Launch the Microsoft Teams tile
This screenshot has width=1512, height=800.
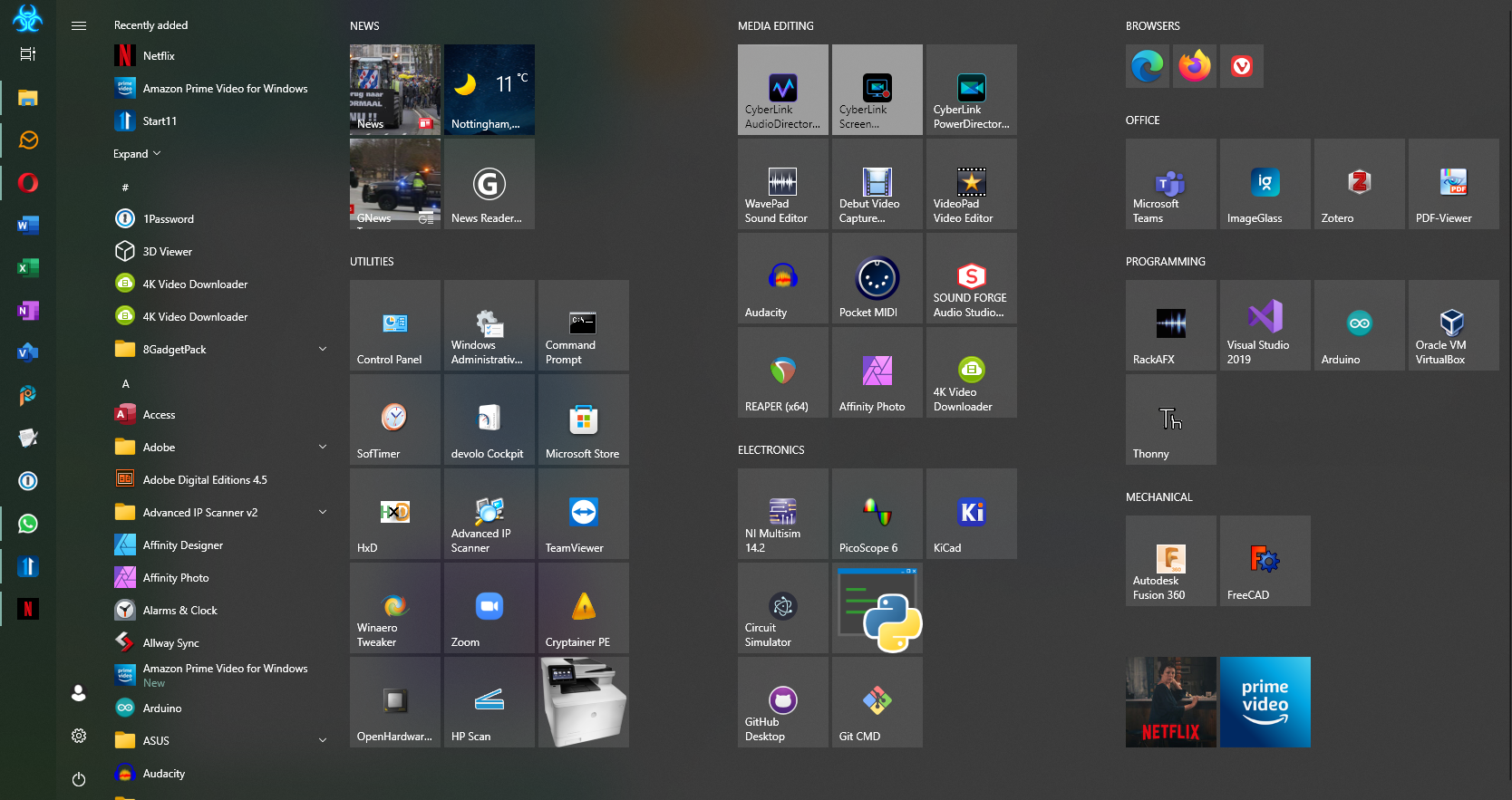coord(1171,184)
